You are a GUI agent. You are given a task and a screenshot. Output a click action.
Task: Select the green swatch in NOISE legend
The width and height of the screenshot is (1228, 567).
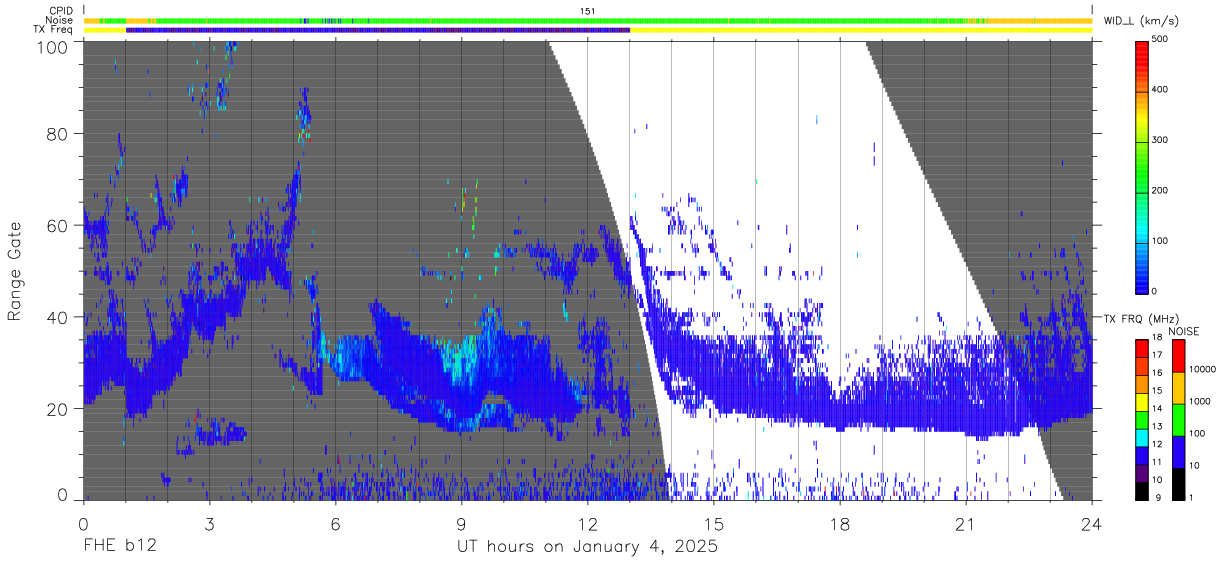pyautogui.click(x=1178, y=420)
